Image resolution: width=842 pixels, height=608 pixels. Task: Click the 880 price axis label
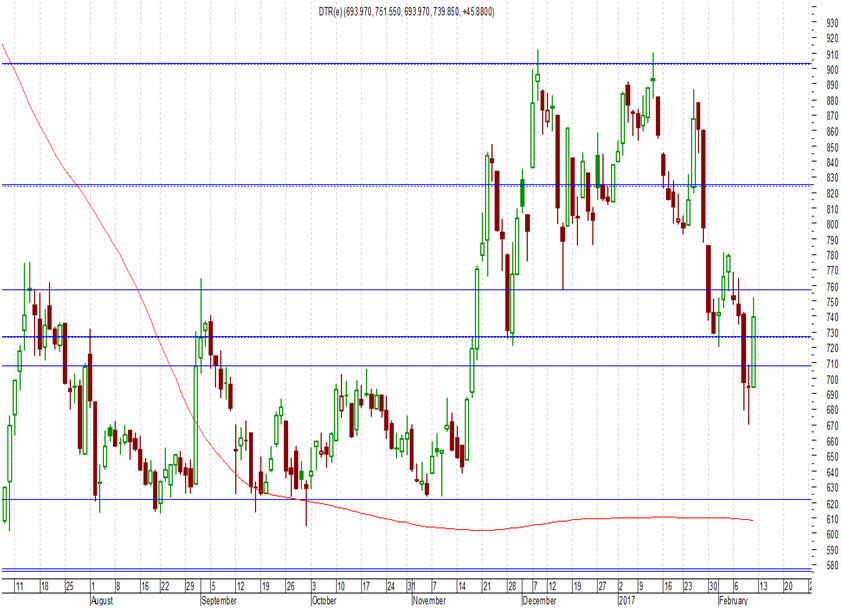pyautogui.click(x=832, y=100)
